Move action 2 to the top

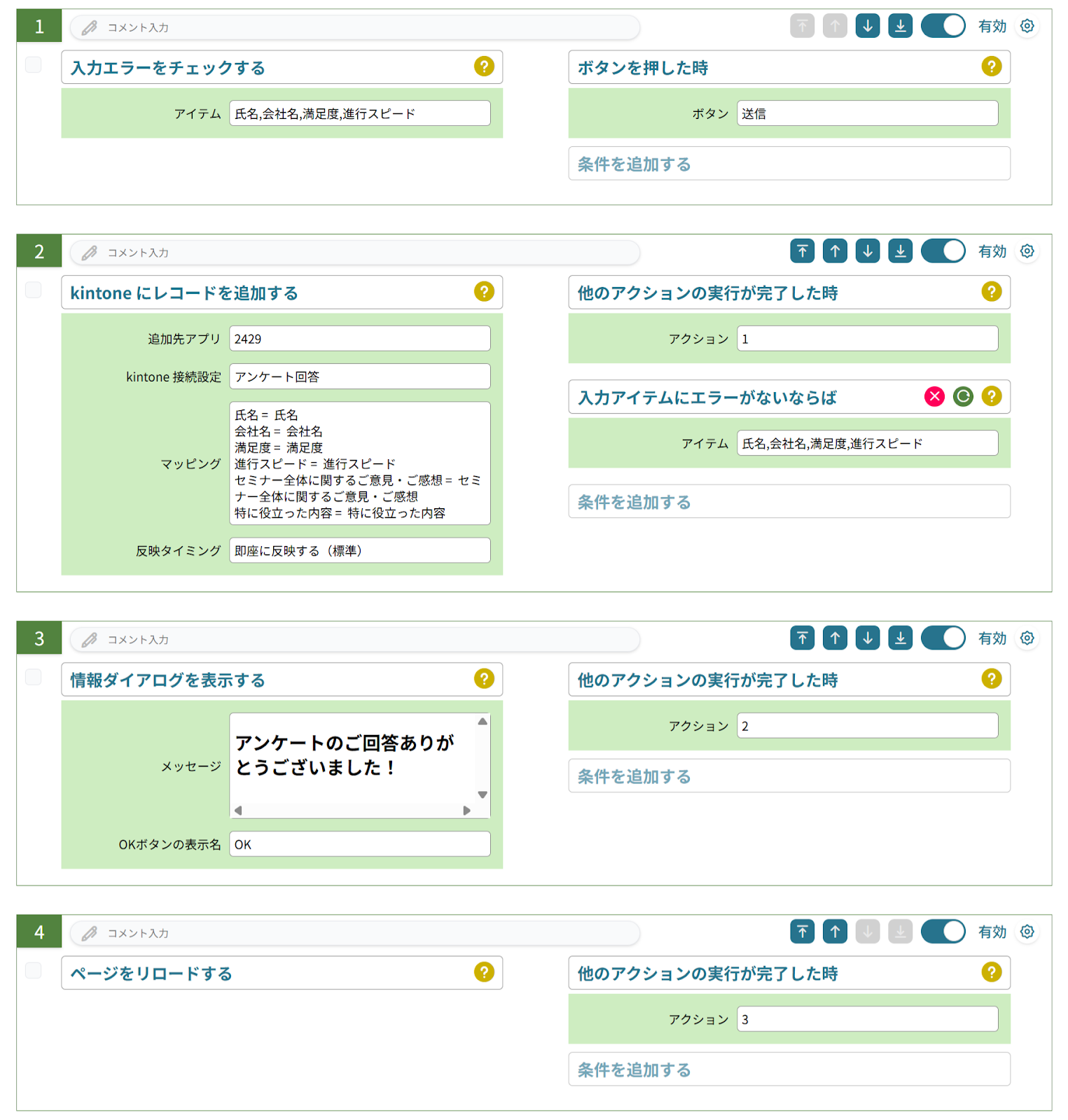coord(802,251)
